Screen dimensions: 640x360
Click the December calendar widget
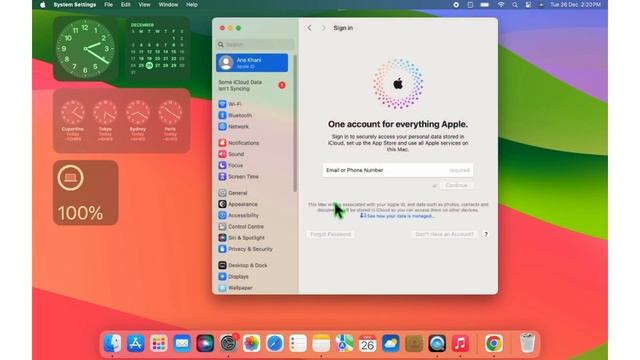[x=157, y=49]
